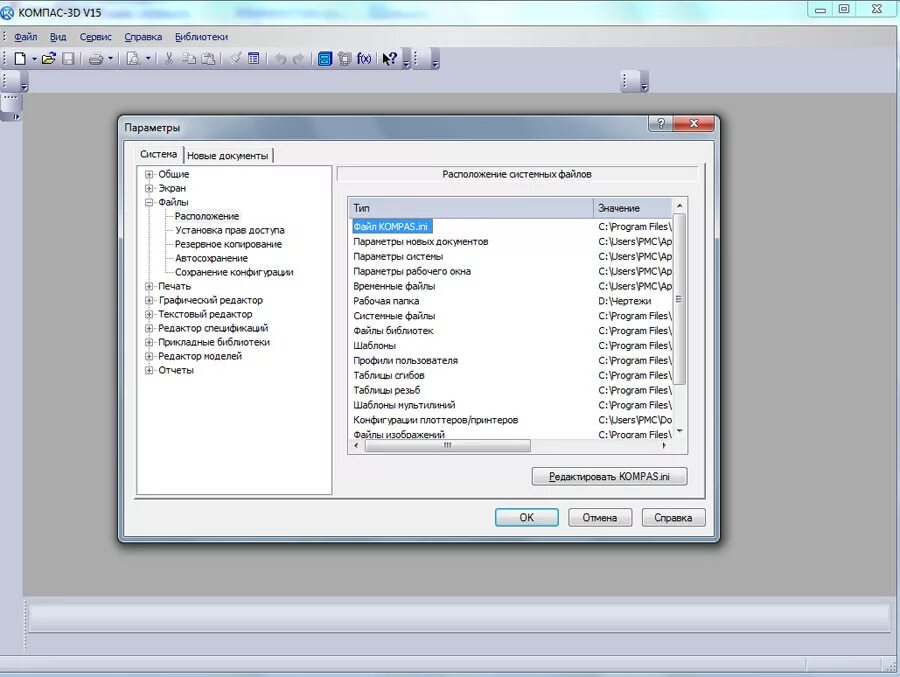
Task: Open the Справка menu
Action: [143, 37]
